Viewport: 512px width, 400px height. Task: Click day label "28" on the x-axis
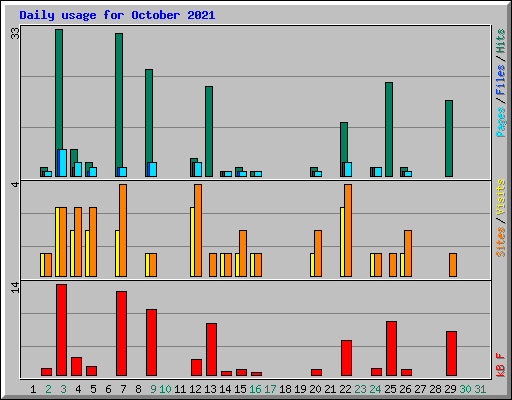(435, 389)
